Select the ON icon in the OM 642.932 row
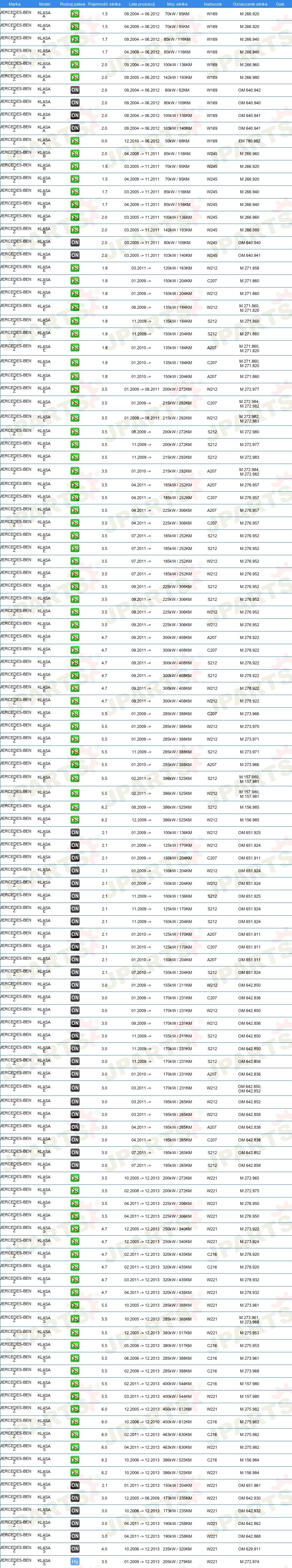The width and height of the screenshot is (292, 1568). tap(75, 1511)
